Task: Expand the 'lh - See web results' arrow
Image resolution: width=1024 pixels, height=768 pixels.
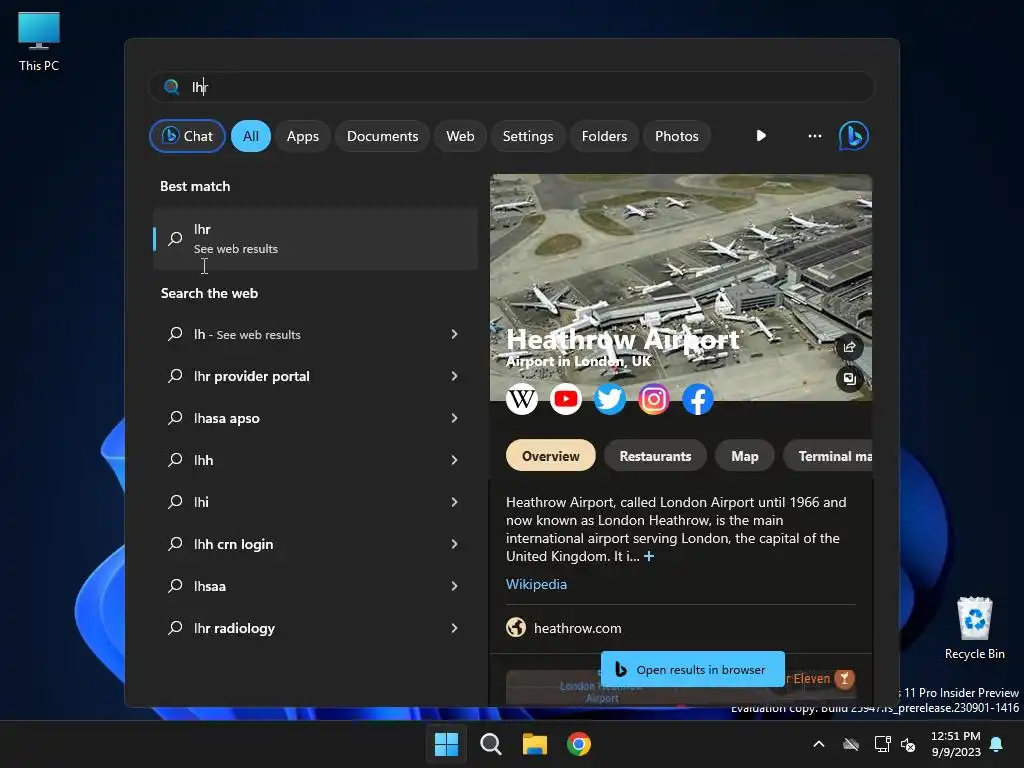Action: point(455,334)
